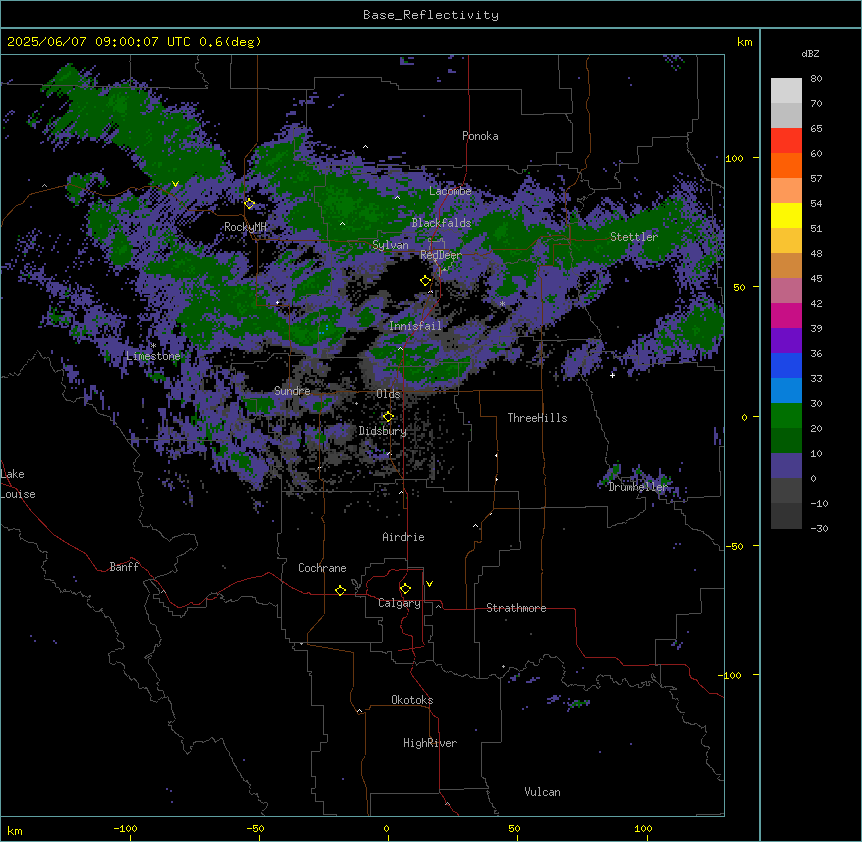Click the Sylvan label on the map
This screenshot has height=842, width=862.
click(390, 245)
